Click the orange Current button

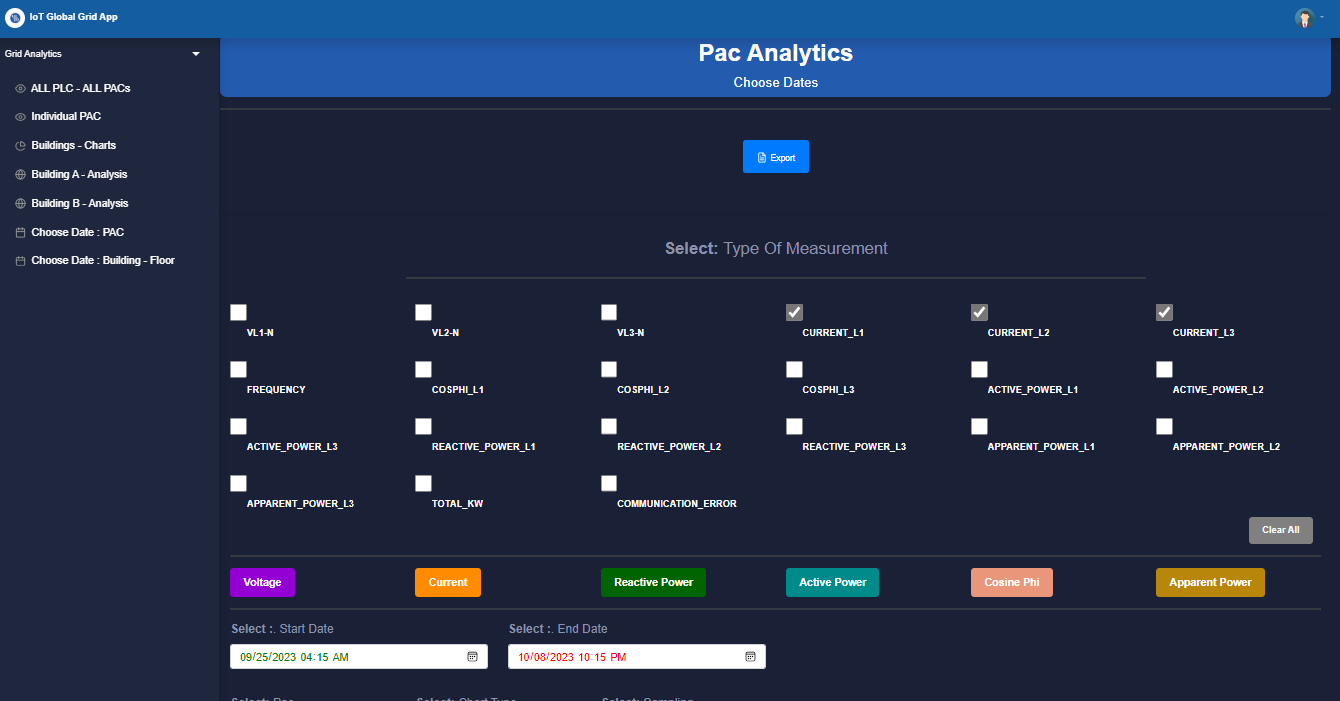(x=448, y=582)
